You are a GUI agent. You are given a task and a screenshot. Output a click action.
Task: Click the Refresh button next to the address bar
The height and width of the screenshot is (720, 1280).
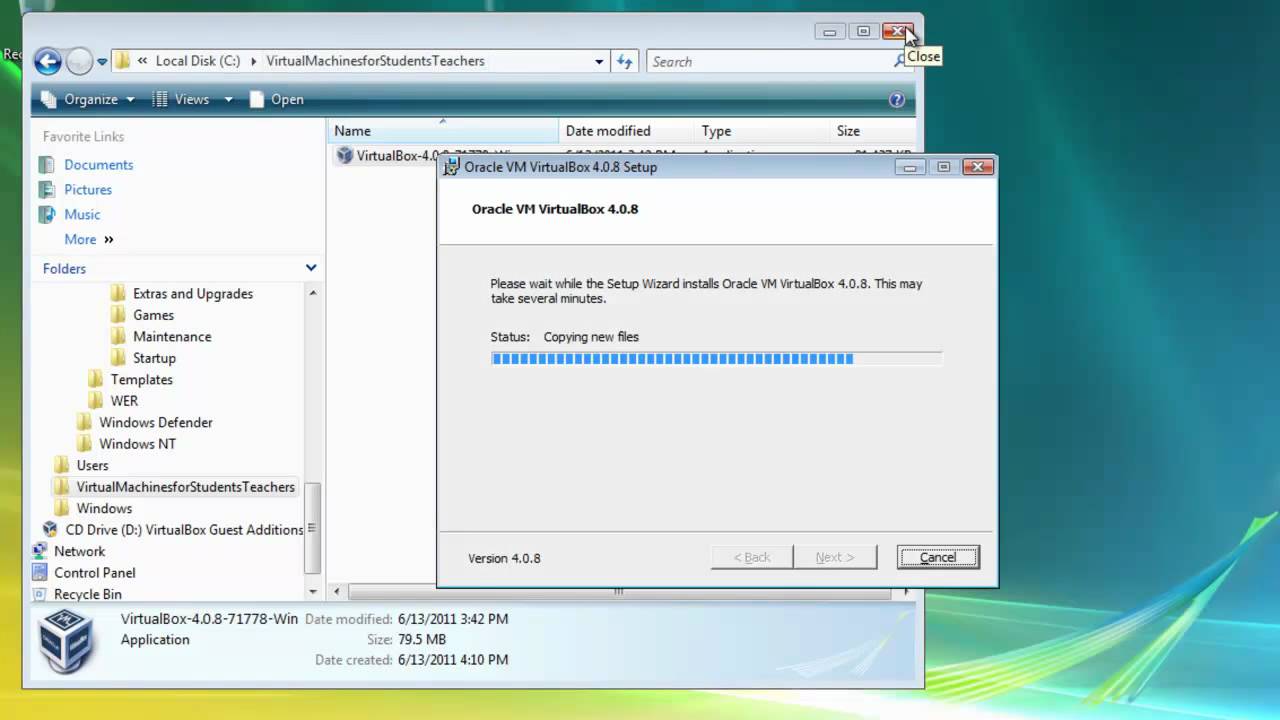[x=625, y=61]
